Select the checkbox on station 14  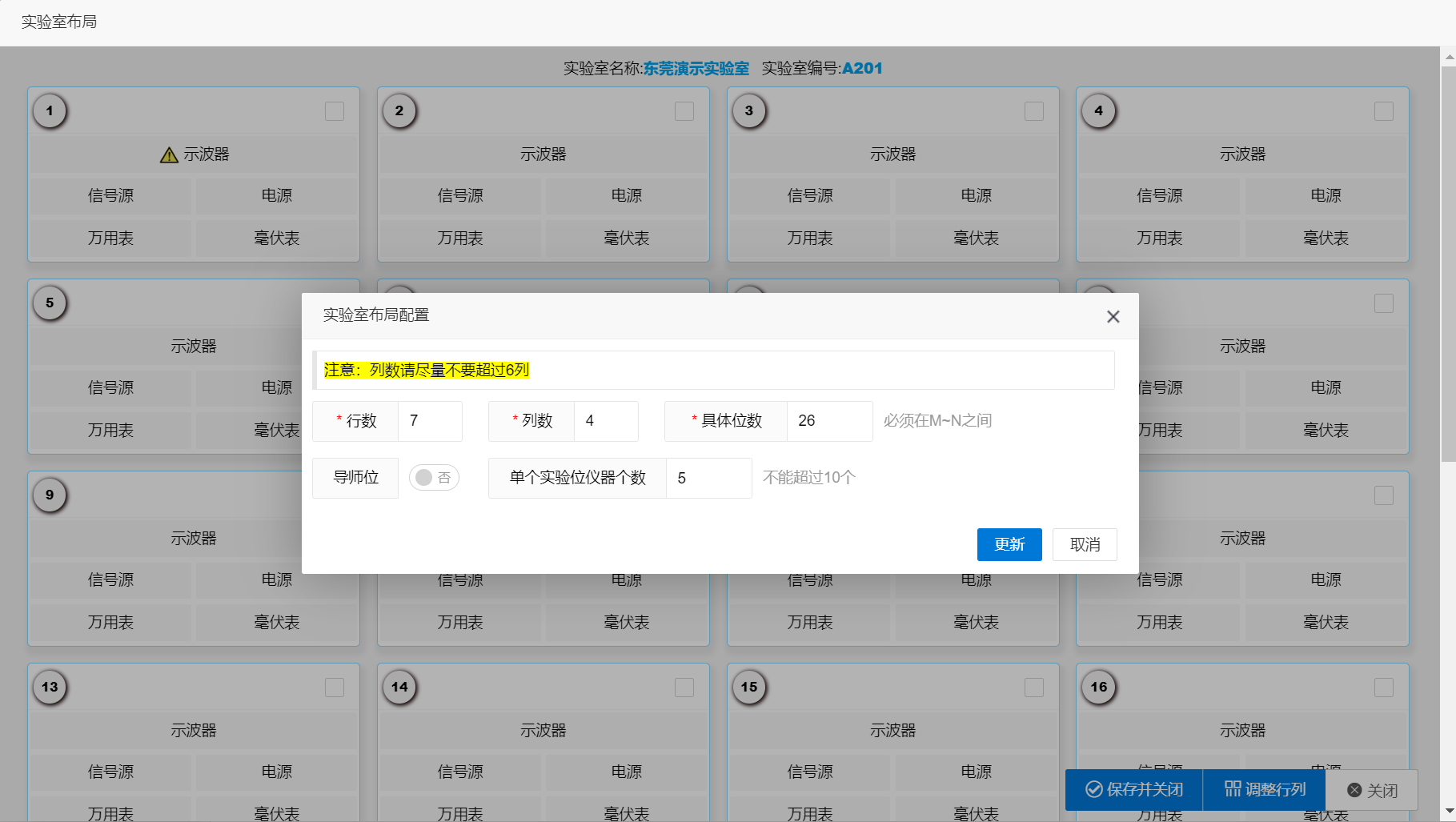point(684,688)
